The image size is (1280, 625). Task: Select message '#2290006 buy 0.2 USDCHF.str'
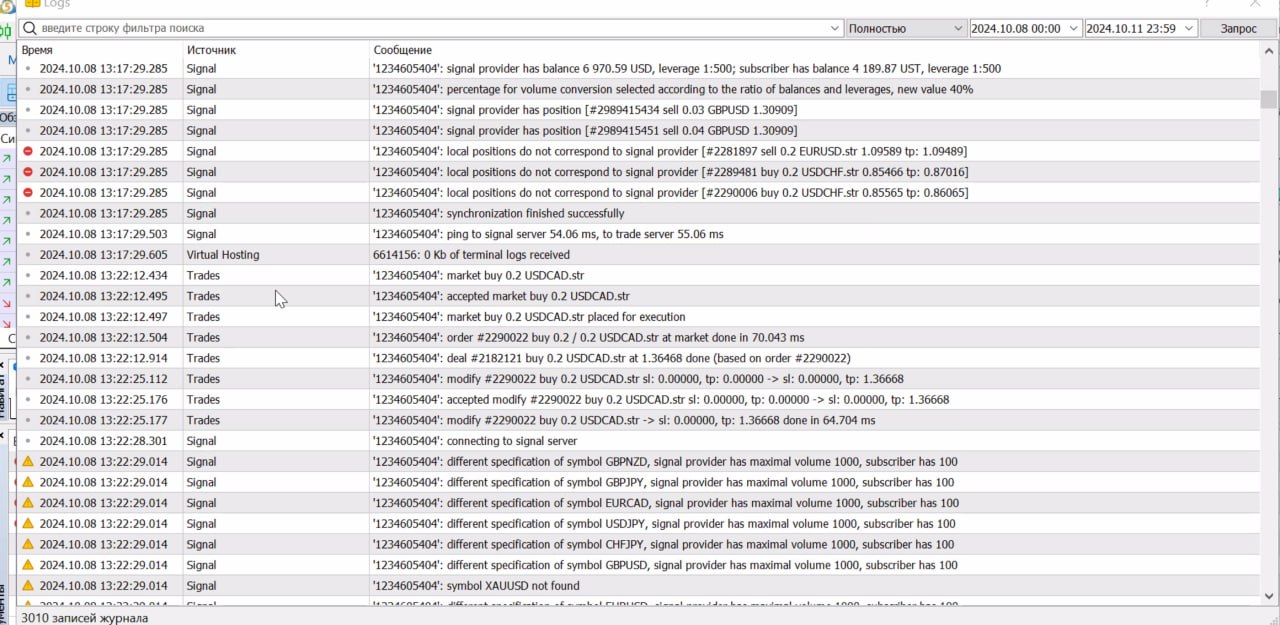point(670,192)
